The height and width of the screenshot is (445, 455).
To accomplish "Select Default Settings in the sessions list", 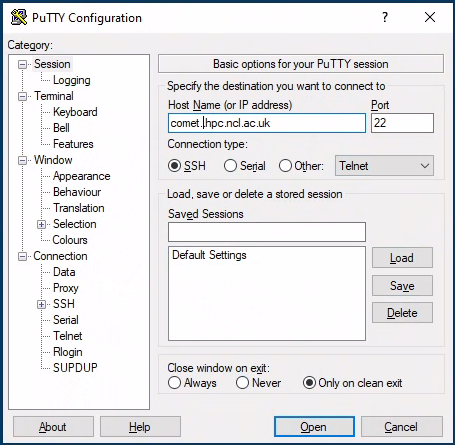I will point(209,255).
